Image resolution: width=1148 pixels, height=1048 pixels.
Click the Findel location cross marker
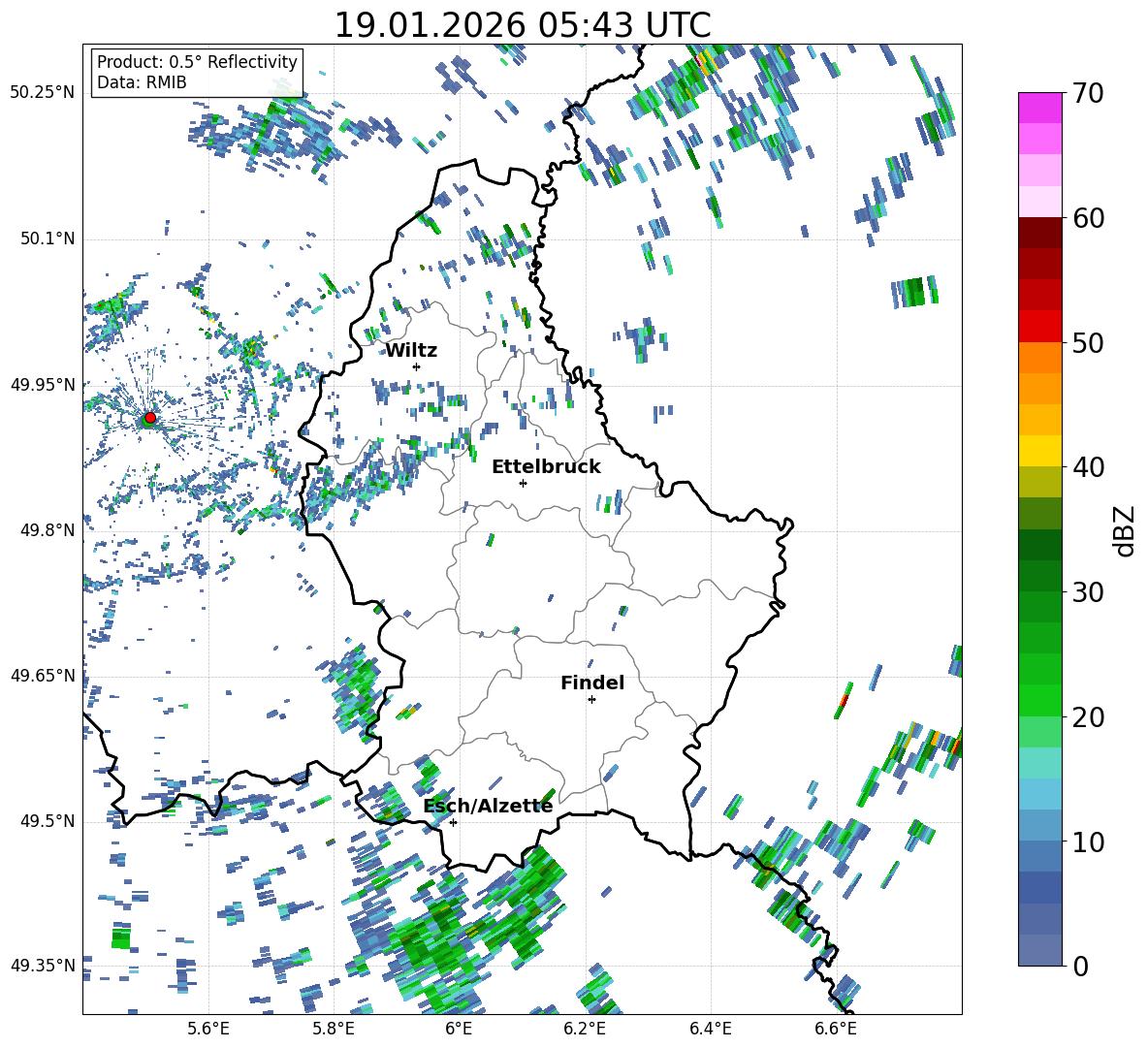591,700
